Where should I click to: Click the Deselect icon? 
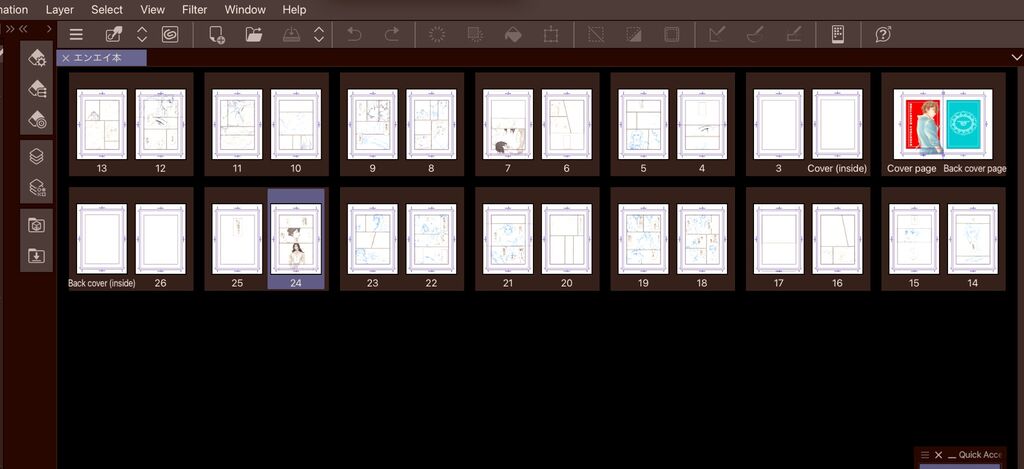point(596,35)
